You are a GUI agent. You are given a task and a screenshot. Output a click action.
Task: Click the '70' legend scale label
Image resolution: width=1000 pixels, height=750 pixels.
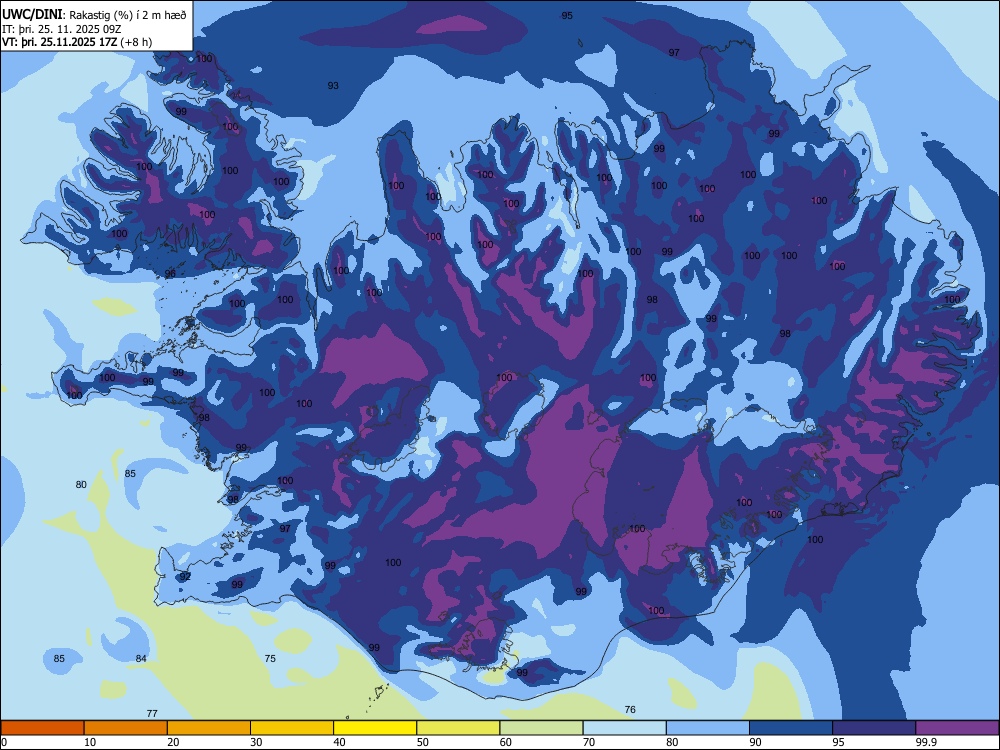589,742
